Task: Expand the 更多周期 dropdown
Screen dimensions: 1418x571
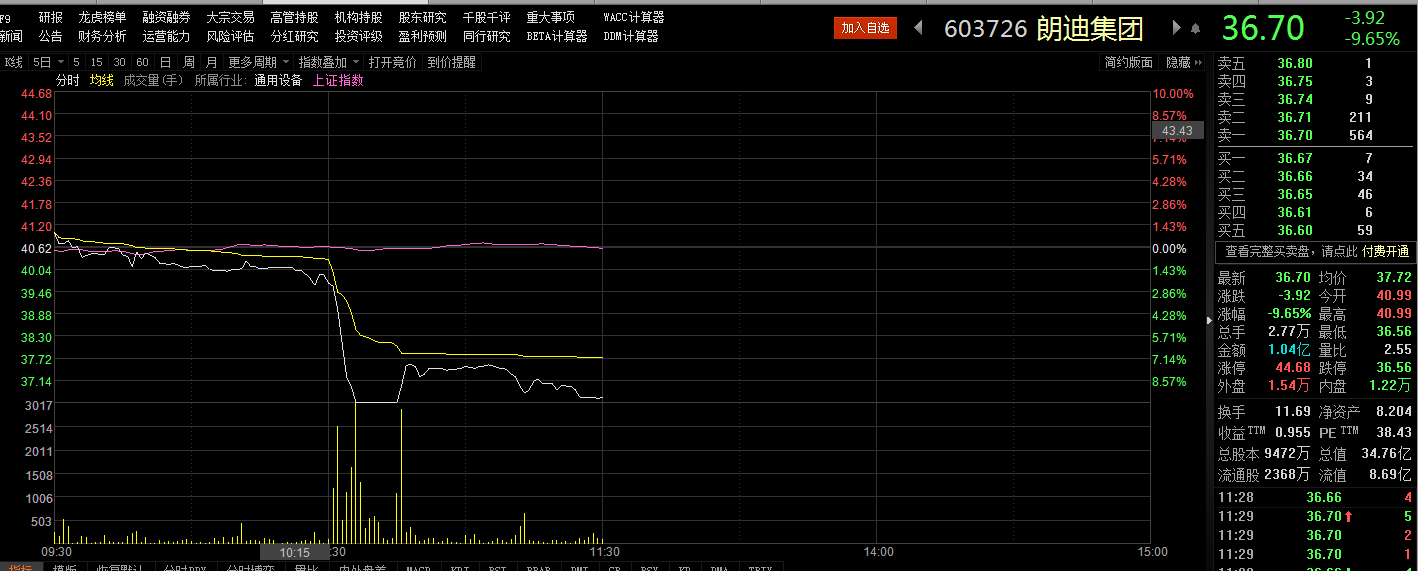Action: pos(257,62)
